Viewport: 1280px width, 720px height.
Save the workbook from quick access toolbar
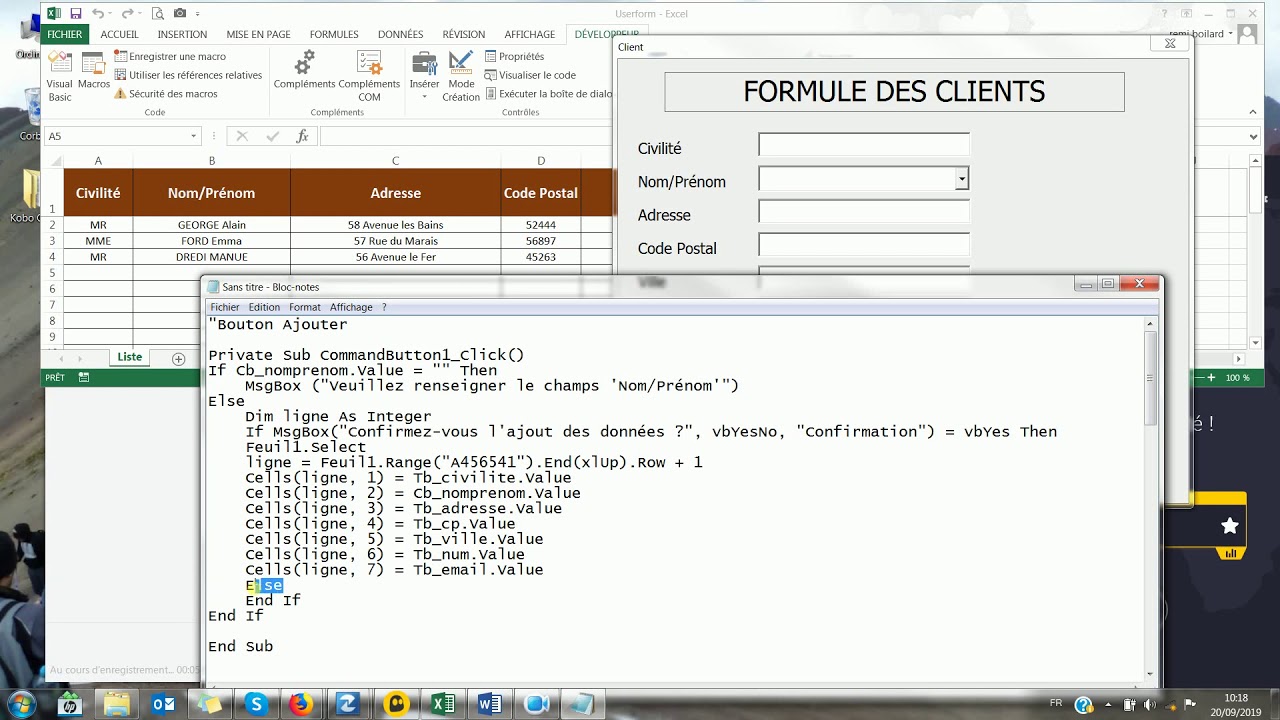point(76,13)
